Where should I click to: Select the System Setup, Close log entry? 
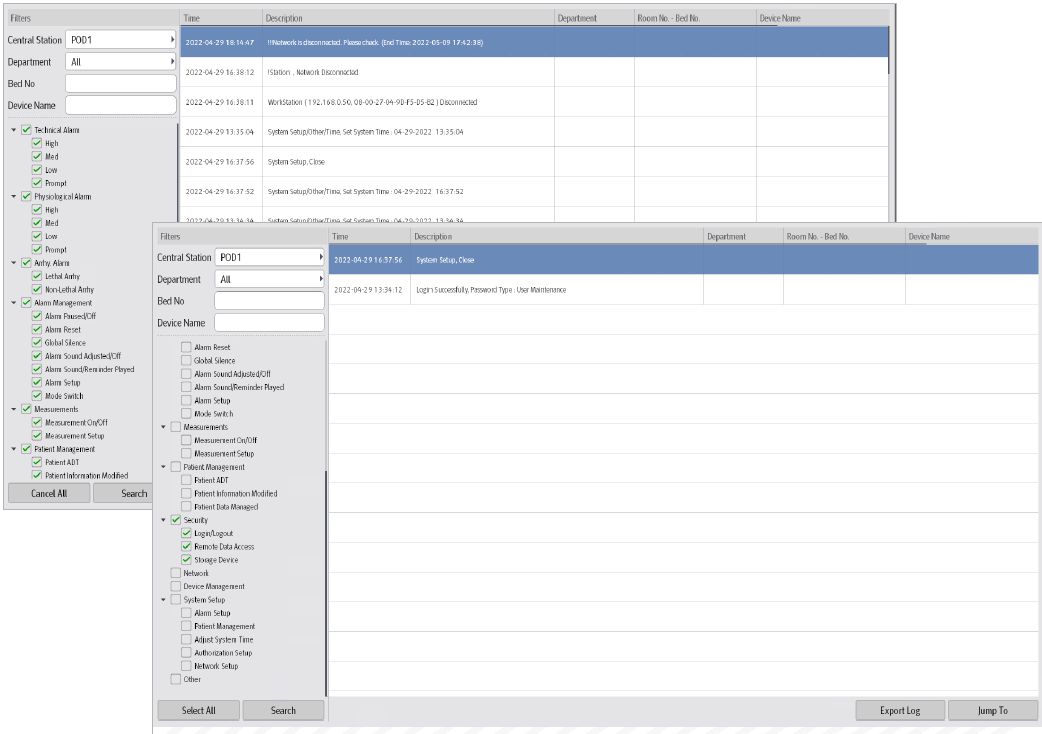(x=500, y=259)
